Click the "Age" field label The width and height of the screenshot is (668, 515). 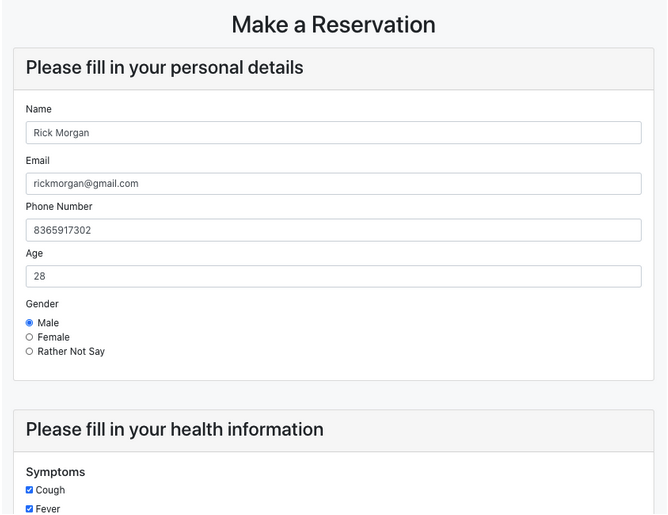click(35, 254)
